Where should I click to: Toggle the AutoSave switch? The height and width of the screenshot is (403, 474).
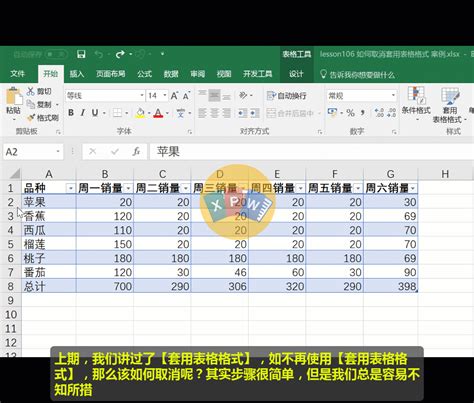[x=55, y=54]
